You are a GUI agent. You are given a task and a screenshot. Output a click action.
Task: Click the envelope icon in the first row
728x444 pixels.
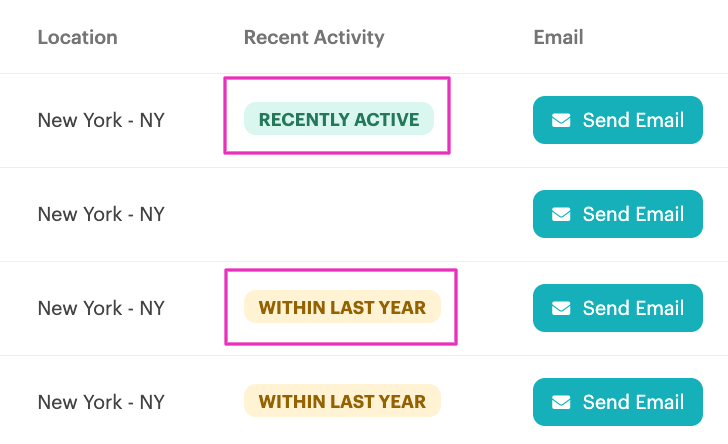coord(561,120)
